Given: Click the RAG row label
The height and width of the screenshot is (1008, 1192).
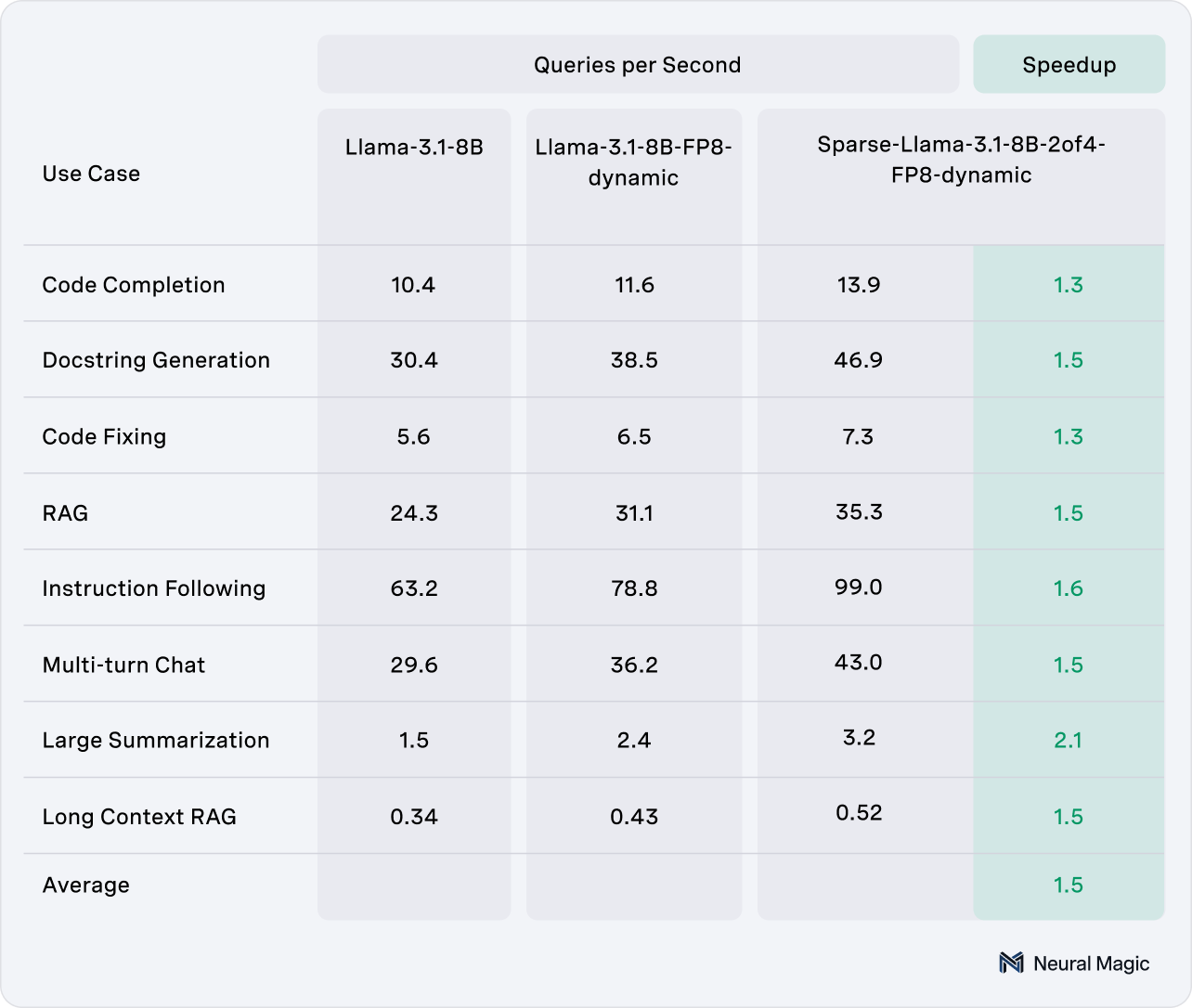Looking at the screenshot, I should (65, 513).
